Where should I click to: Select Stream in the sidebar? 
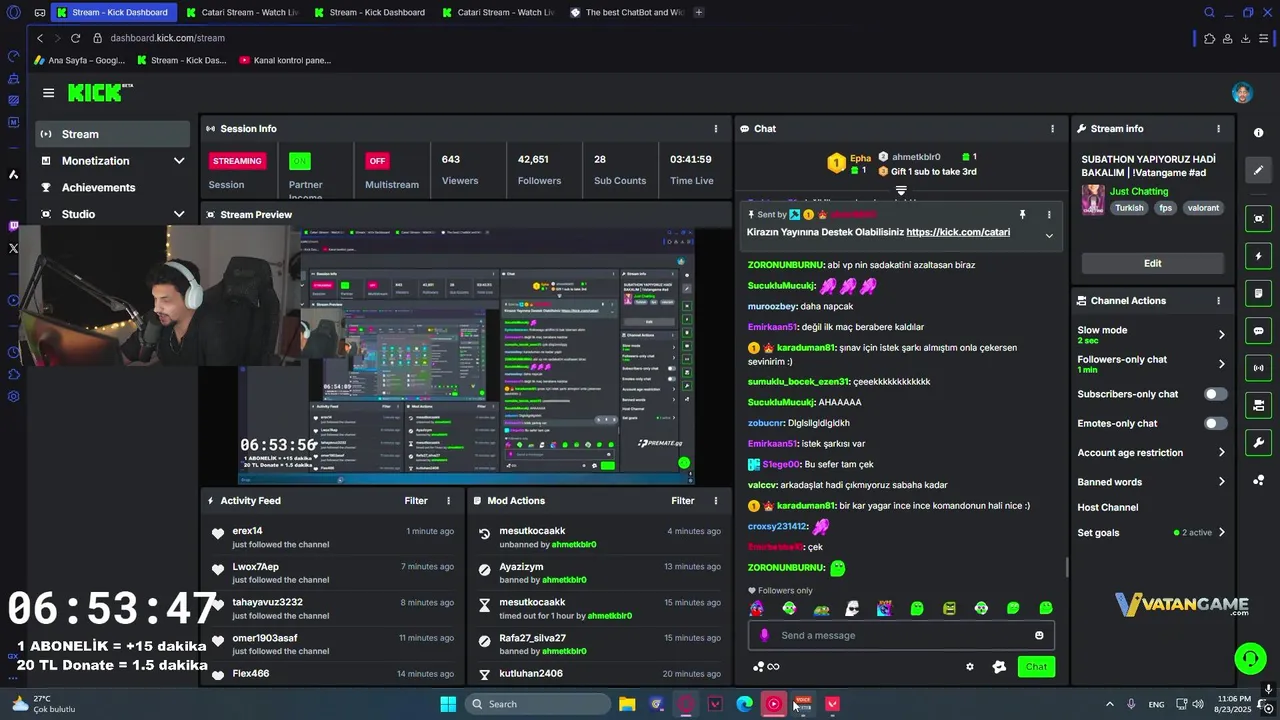point(113,134)
